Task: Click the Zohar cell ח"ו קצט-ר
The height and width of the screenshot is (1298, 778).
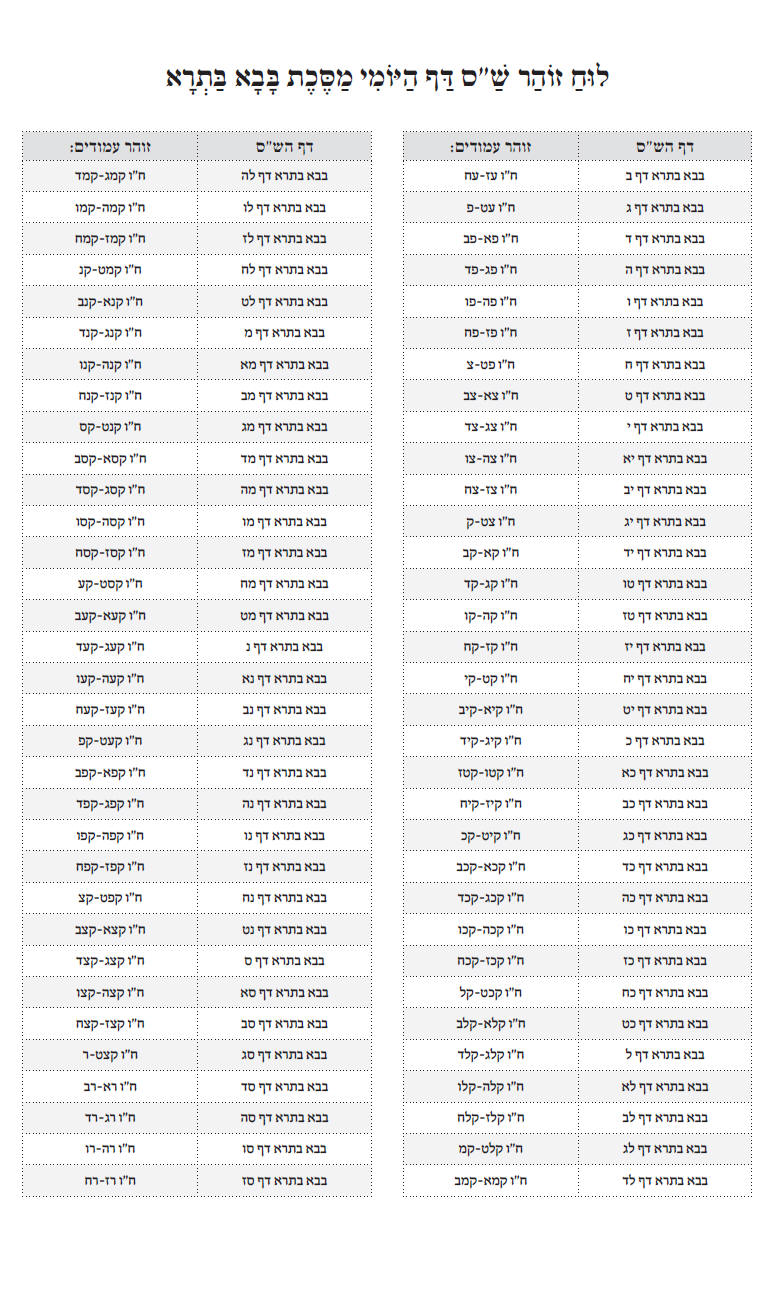Action: (x=110, y=1054)
